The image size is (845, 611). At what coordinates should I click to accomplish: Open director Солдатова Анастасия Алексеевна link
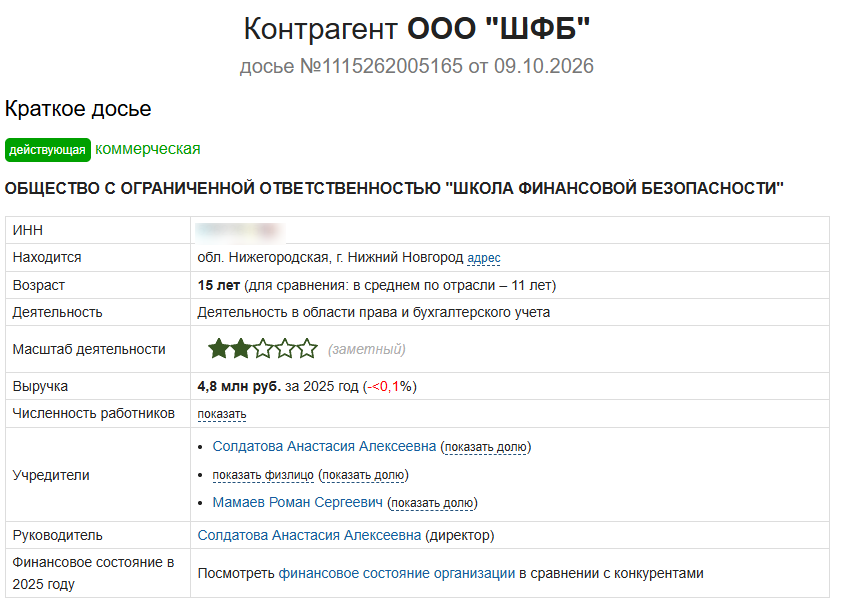point(309,536)
